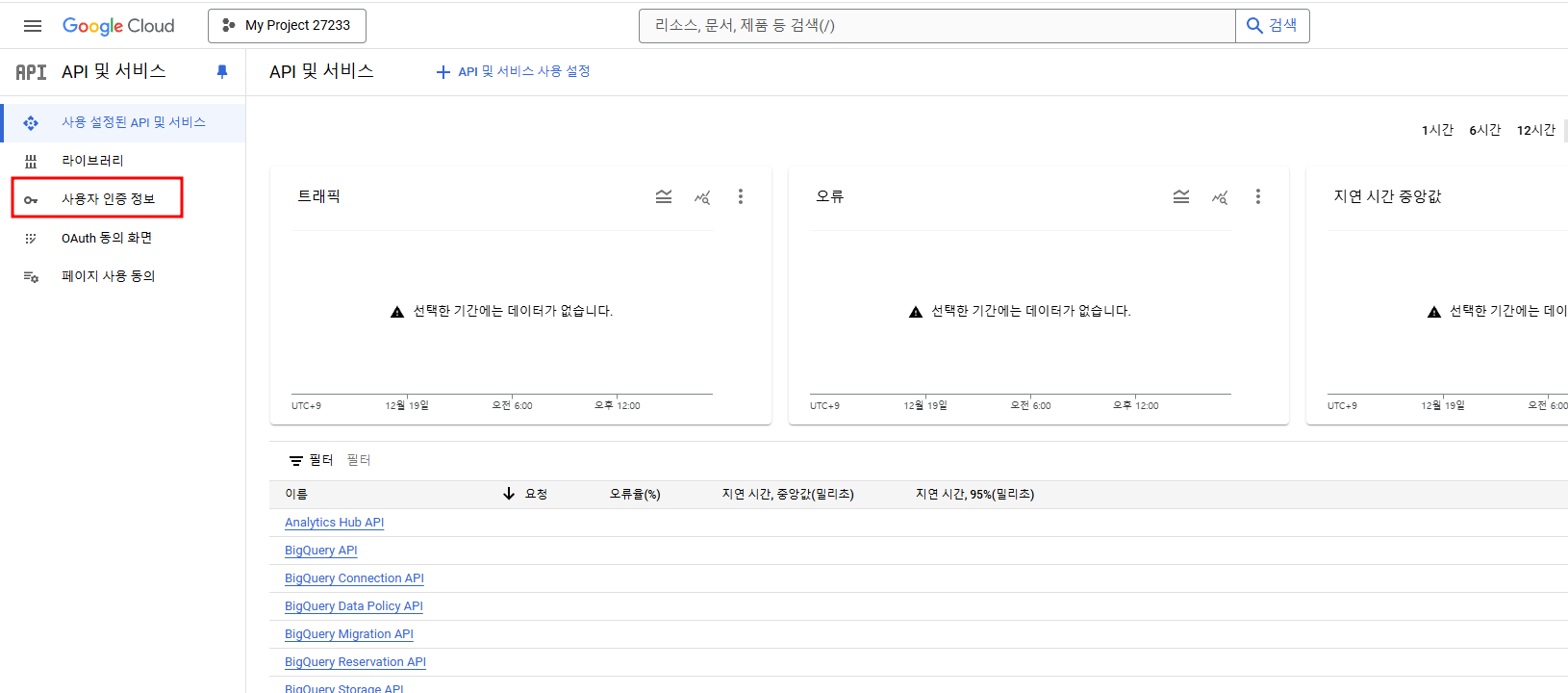Open 사용자 인증 정보 in the sidebar
The image size is (1568, 693).
(123, 199)
